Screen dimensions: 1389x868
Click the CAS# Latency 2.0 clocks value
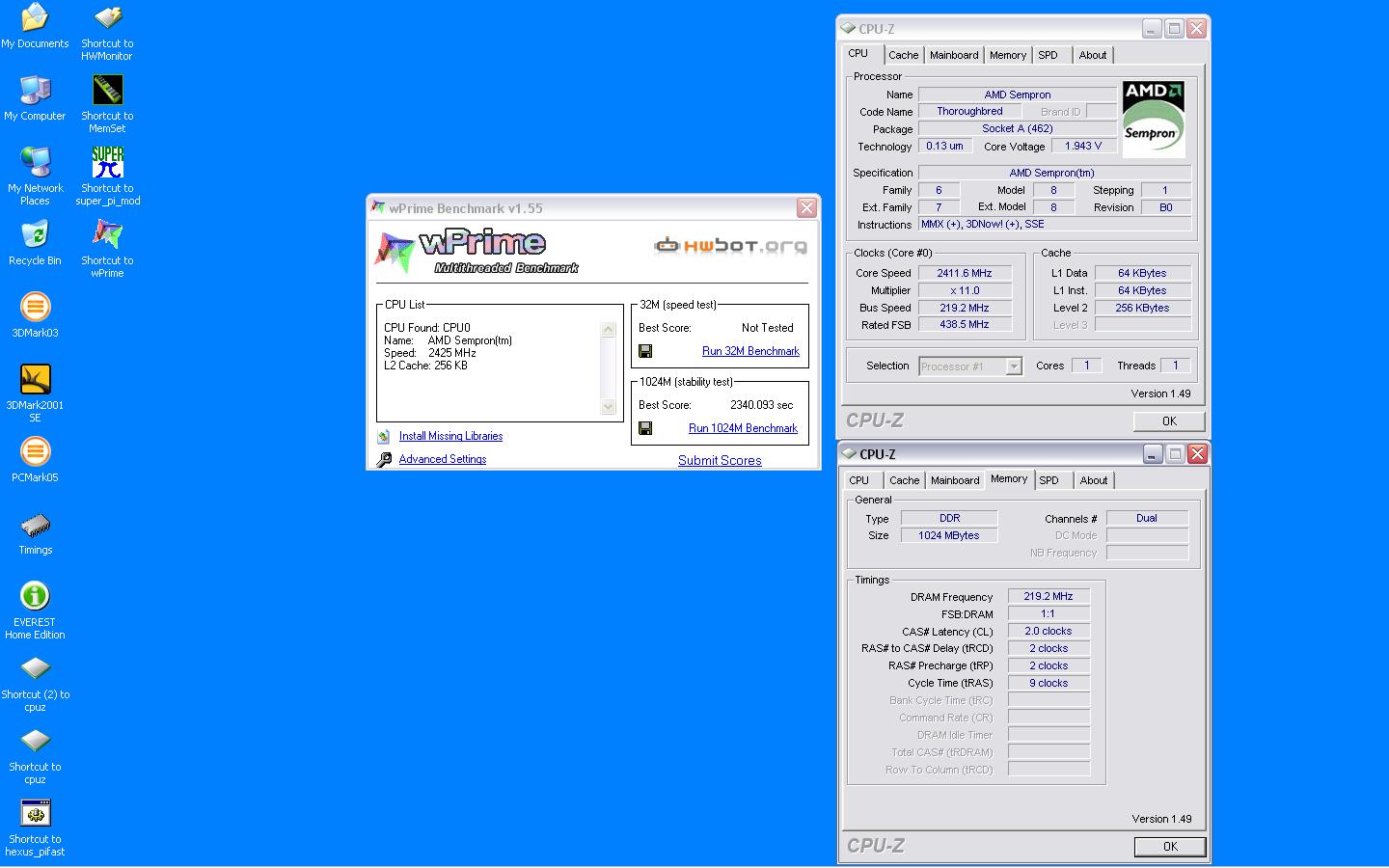coord(1049,631)
